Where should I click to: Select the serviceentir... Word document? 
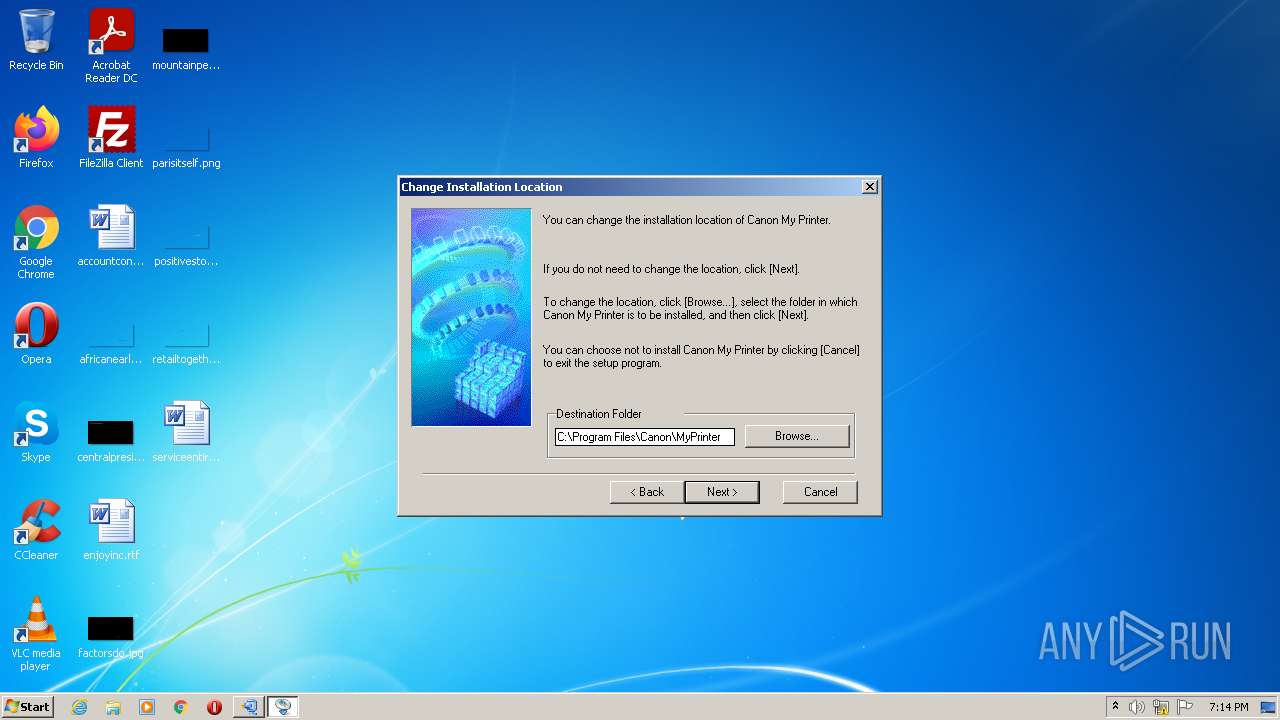pyautogui.click(x=186, y=433)
